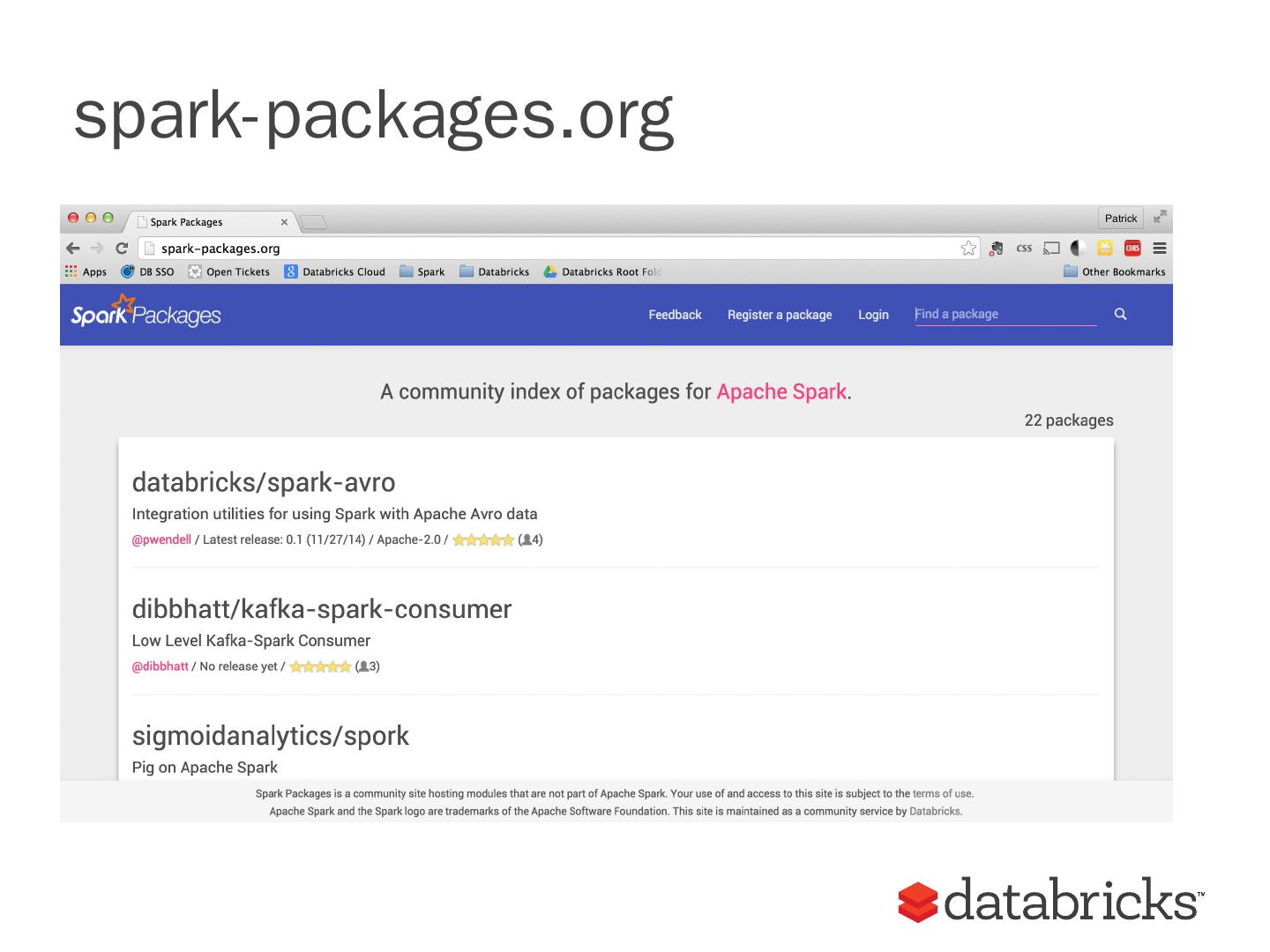
Task: Open the Evernote elephant extension
Action: click(x=997, y=249)
